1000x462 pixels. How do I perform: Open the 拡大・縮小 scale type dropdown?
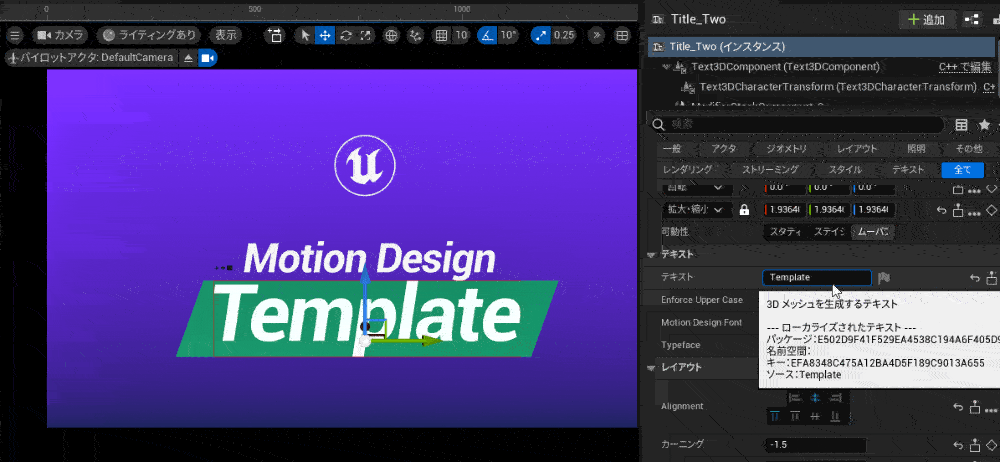click(697, 209)
